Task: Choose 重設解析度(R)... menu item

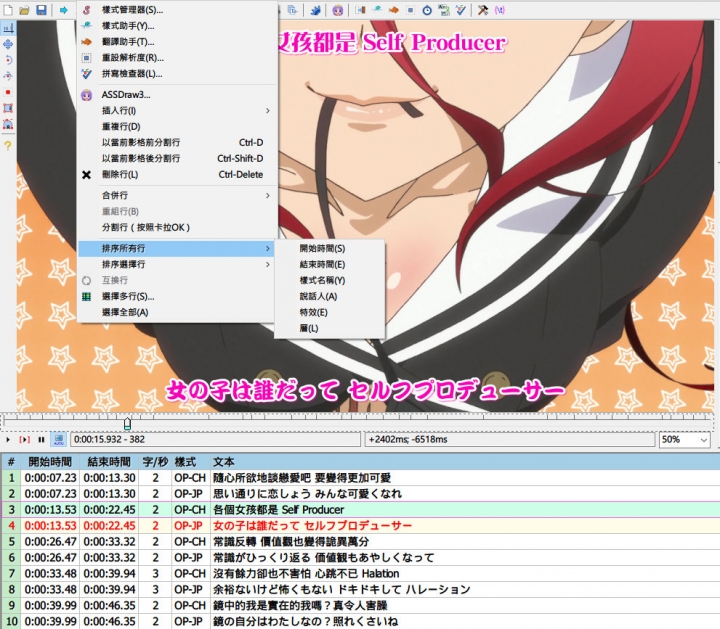Action: 178,58
